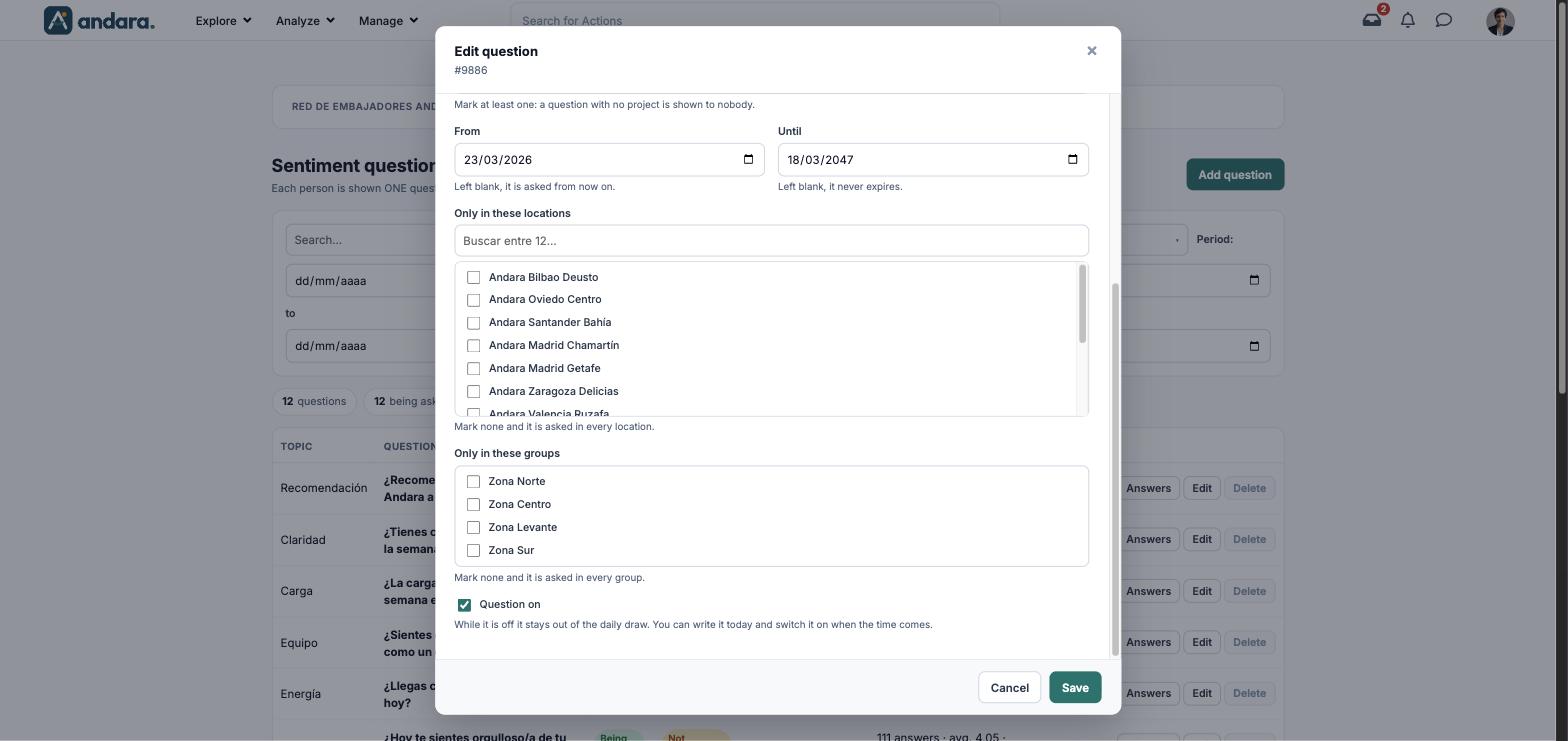
Task: Open the notifications bell icon
Action: click(x=1408, y=20)
